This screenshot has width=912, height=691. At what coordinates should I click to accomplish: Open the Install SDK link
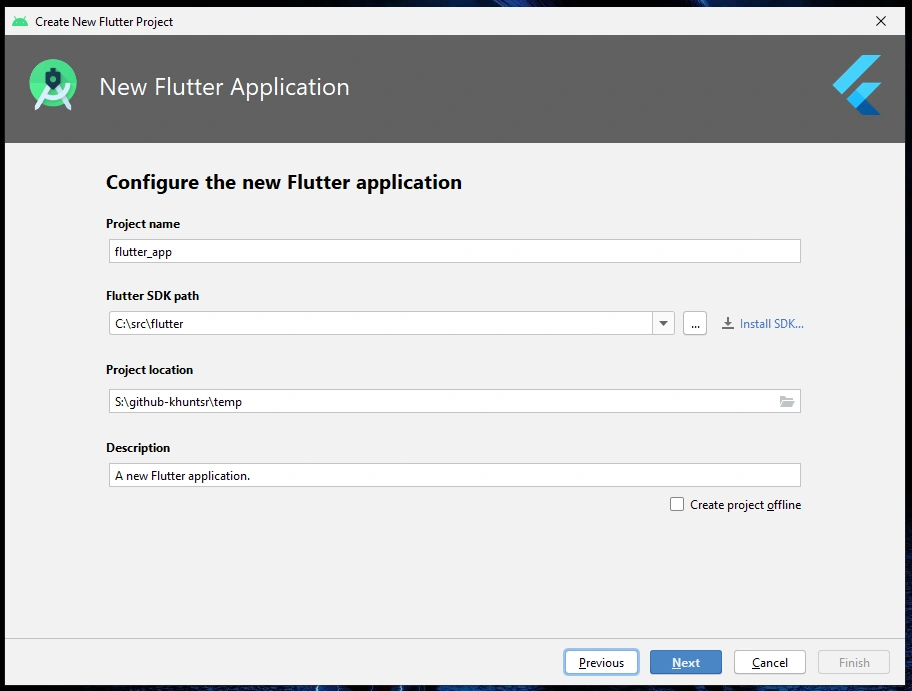pos(771,323)
